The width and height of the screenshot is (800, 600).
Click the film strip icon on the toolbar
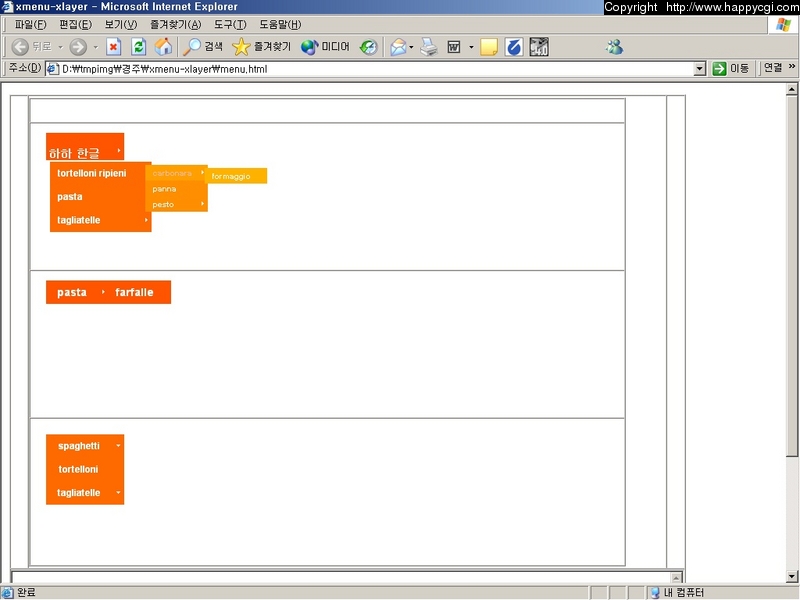[x=539, y=47]
